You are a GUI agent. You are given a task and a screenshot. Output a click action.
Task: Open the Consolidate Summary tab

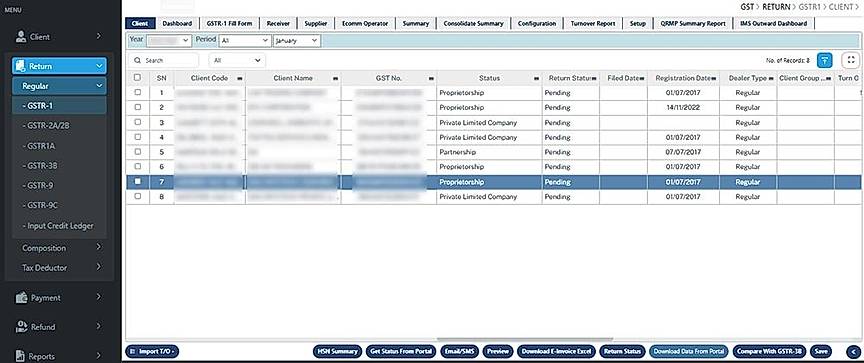(x=473, y=24)
